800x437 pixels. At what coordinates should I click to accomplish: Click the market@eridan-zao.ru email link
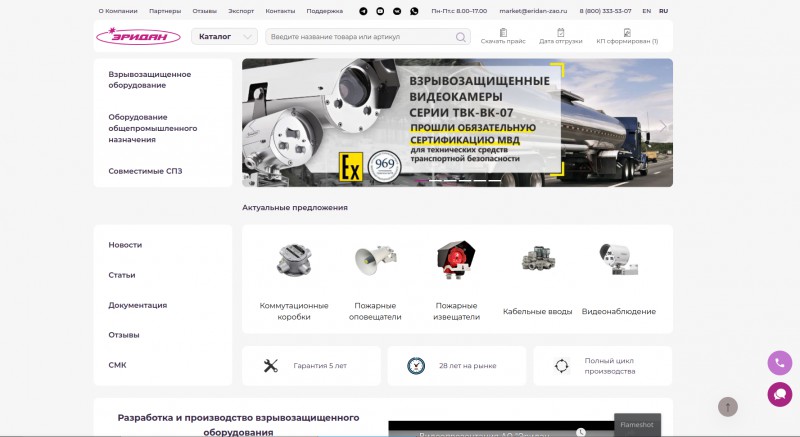click(x=533, y=11)
